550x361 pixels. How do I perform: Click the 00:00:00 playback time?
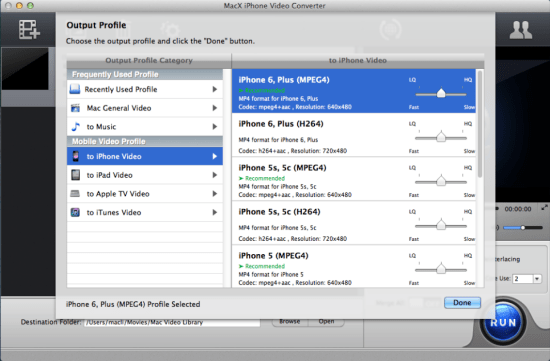(518, 209)
